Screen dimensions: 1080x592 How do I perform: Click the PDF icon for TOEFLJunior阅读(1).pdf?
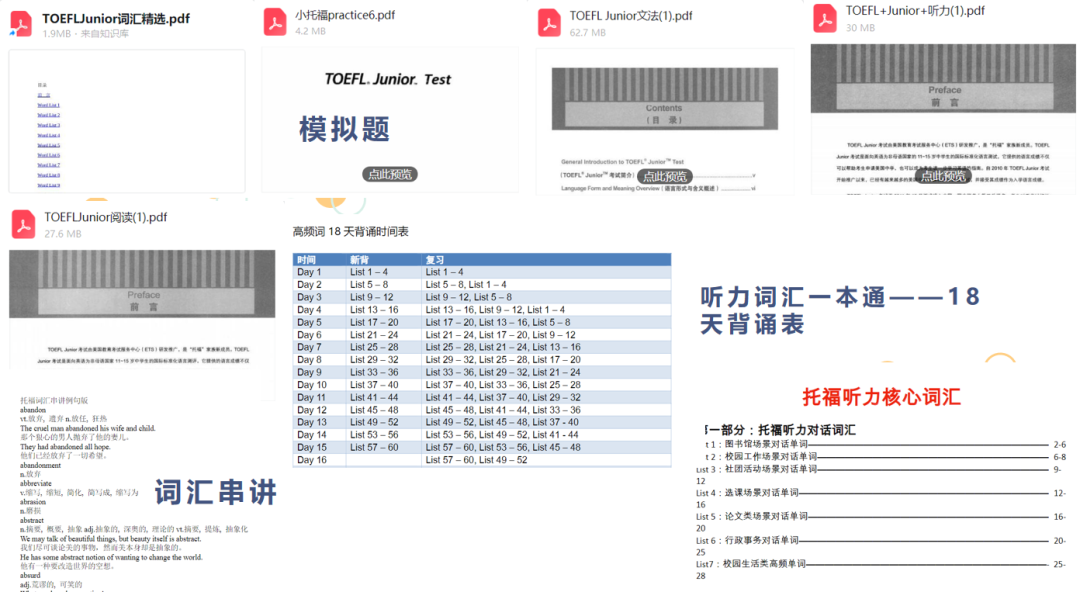click(23, 225)
